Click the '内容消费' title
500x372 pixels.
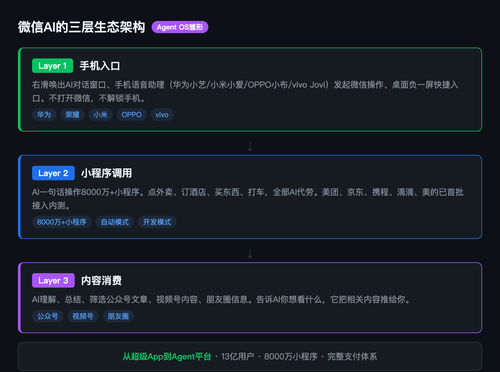tap(101, 280)
